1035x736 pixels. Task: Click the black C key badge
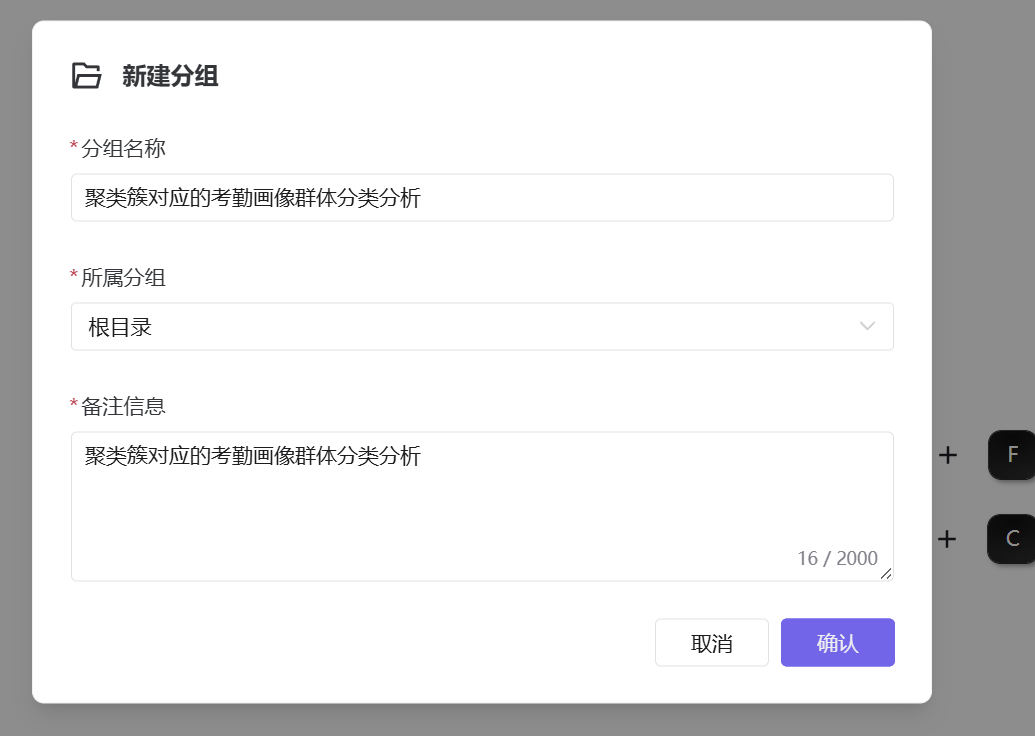(x=1011, y=539)
